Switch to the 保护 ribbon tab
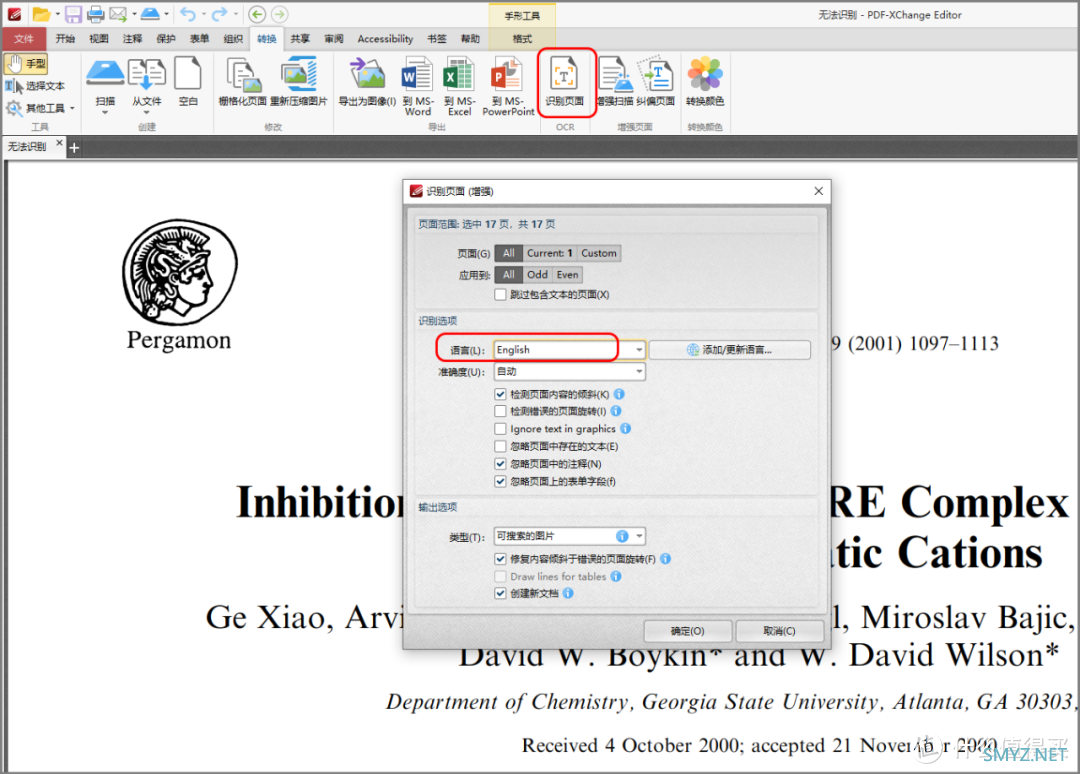This screenshot has height=774, width=1080. click(x=166, y=39)
